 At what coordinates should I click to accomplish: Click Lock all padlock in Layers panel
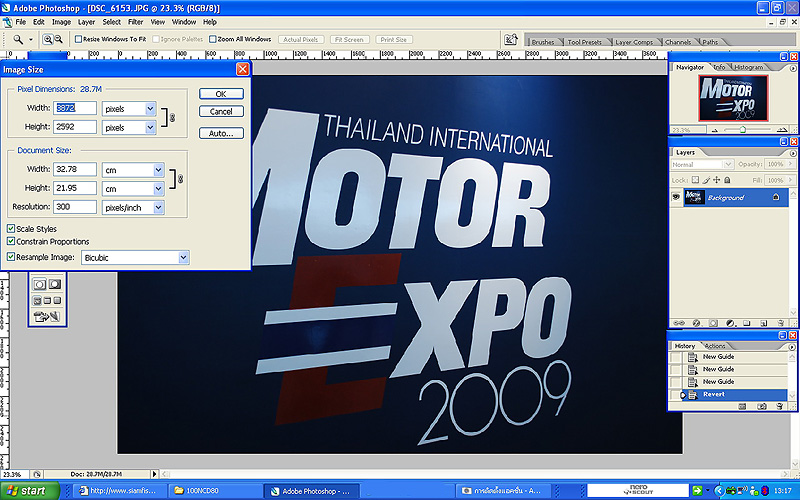click(x=727, y=180)
